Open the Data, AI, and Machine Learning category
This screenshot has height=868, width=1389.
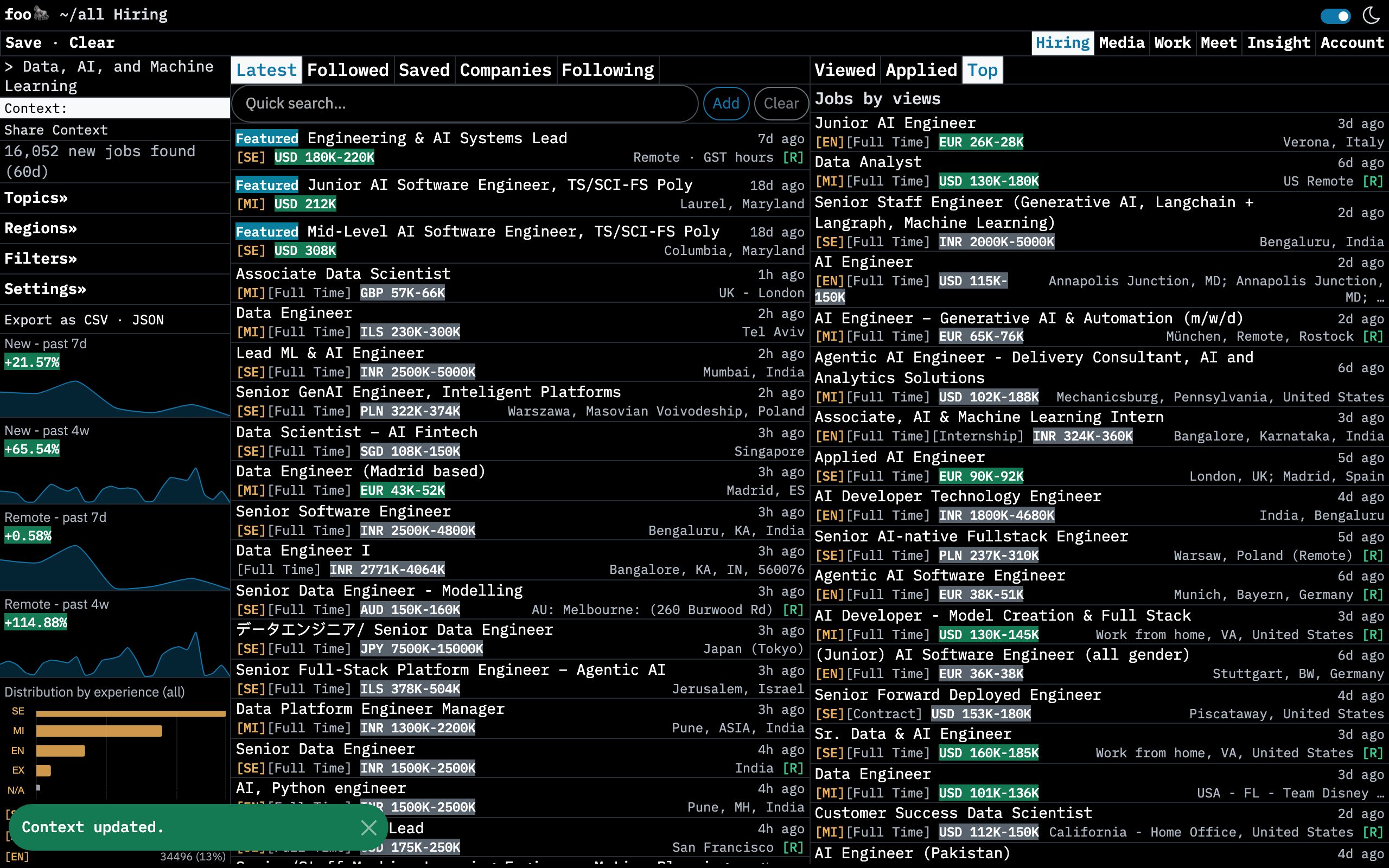point(115,76)
